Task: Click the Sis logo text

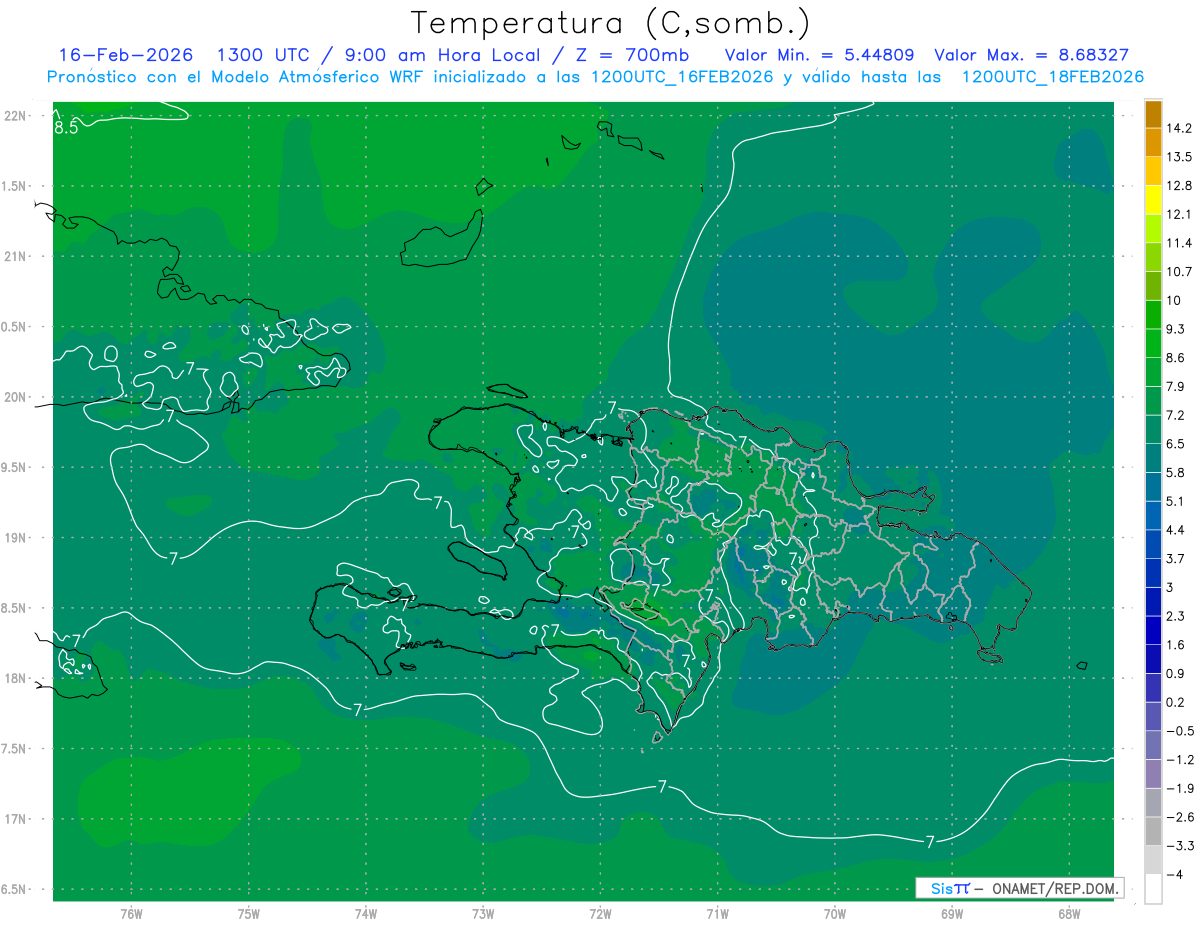Action: coord(943,888)
